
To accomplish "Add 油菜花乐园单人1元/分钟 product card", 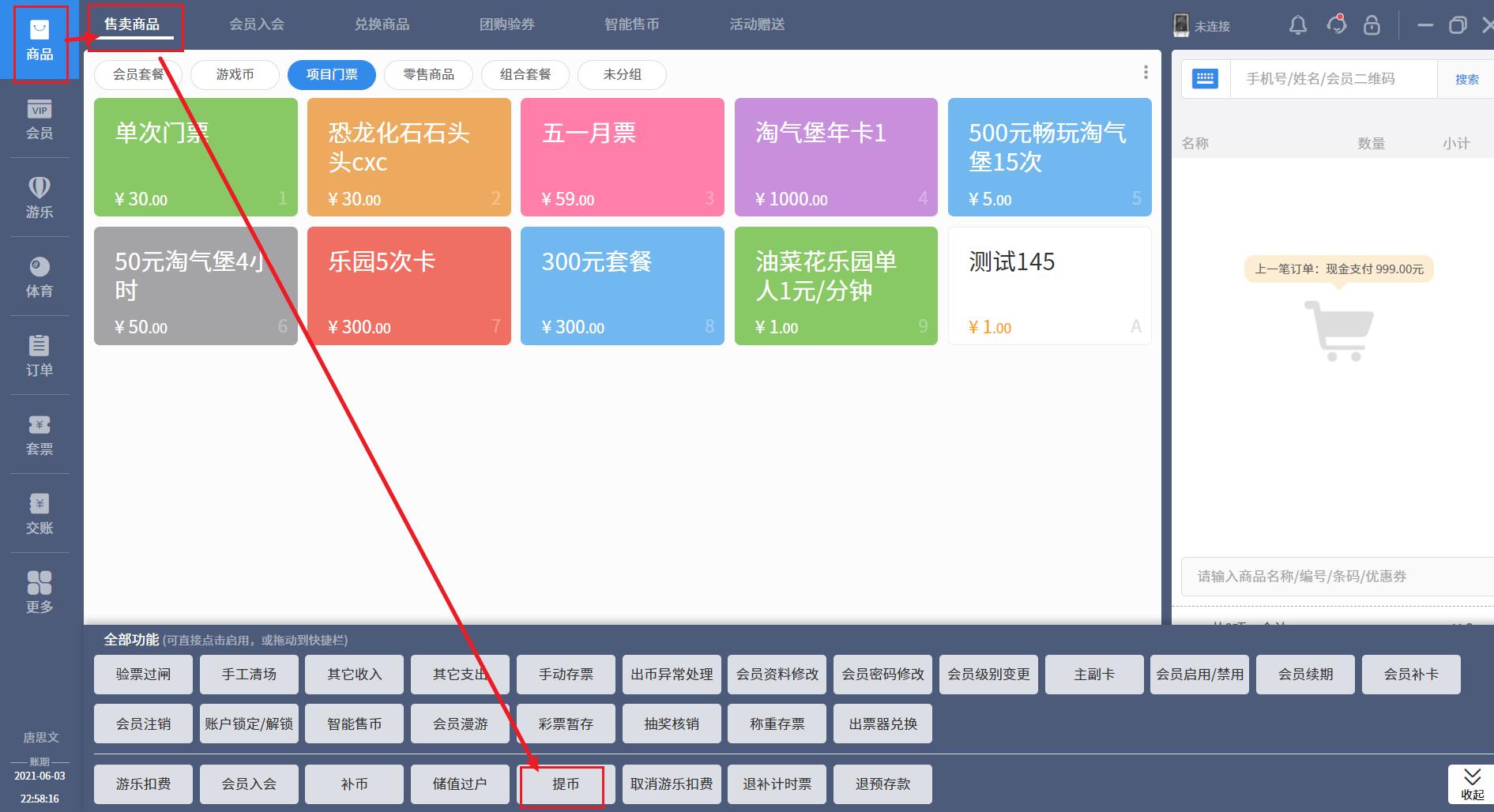I will [836, 286].
